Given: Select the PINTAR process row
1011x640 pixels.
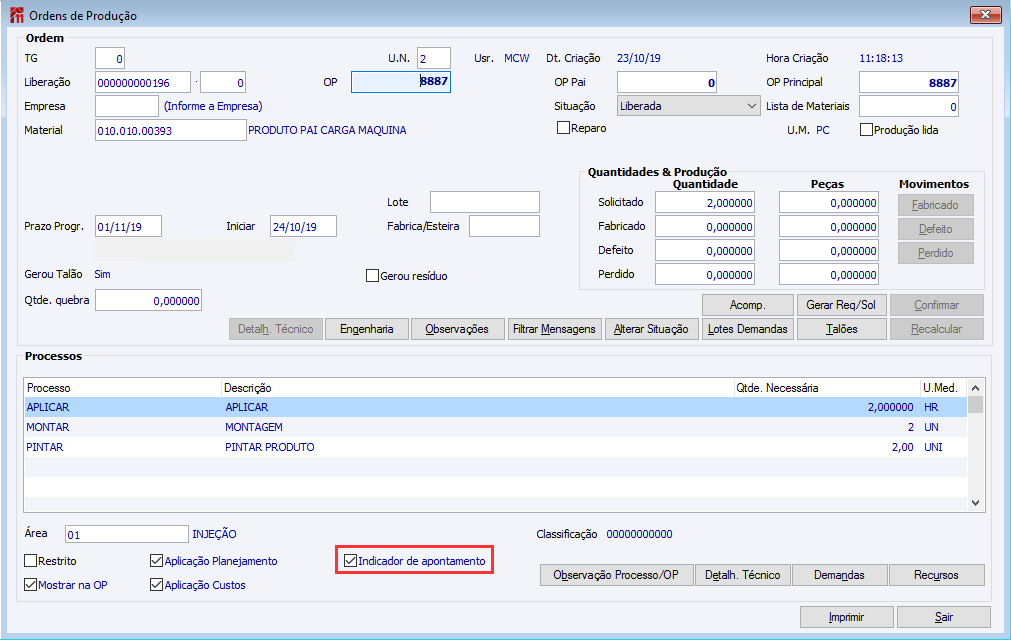Looking at the screenshot, I should tap(495, 447).
